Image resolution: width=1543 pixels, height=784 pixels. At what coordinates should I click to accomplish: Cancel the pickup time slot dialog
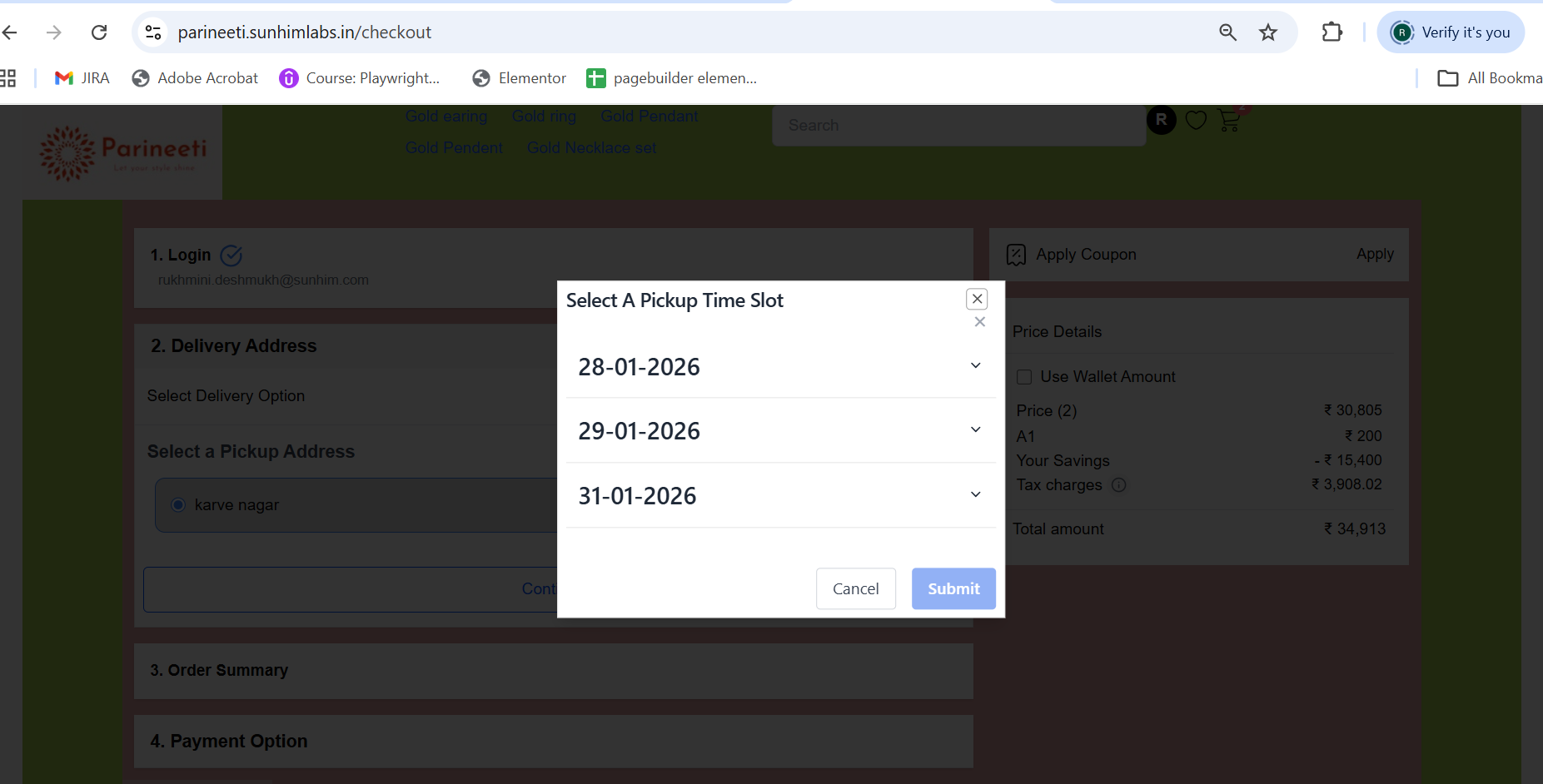(856, 588)
